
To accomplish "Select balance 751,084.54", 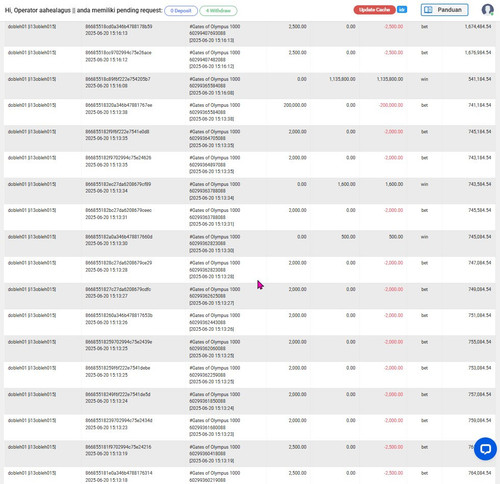I will point(480,315).
